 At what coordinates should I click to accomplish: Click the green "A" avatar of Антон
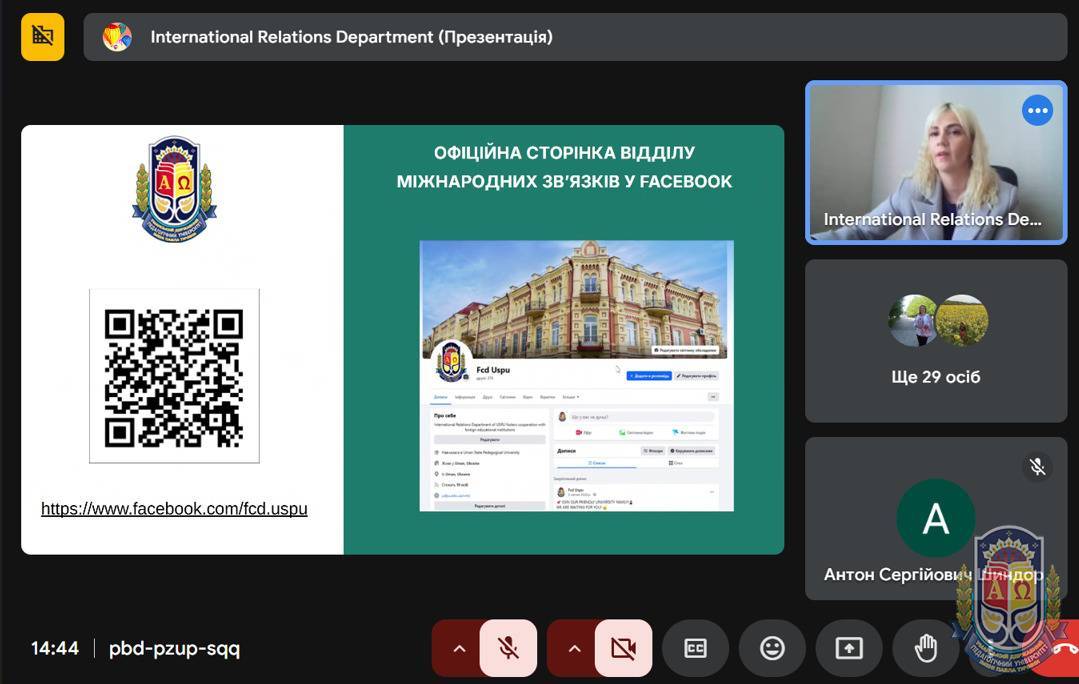point(936,518)
